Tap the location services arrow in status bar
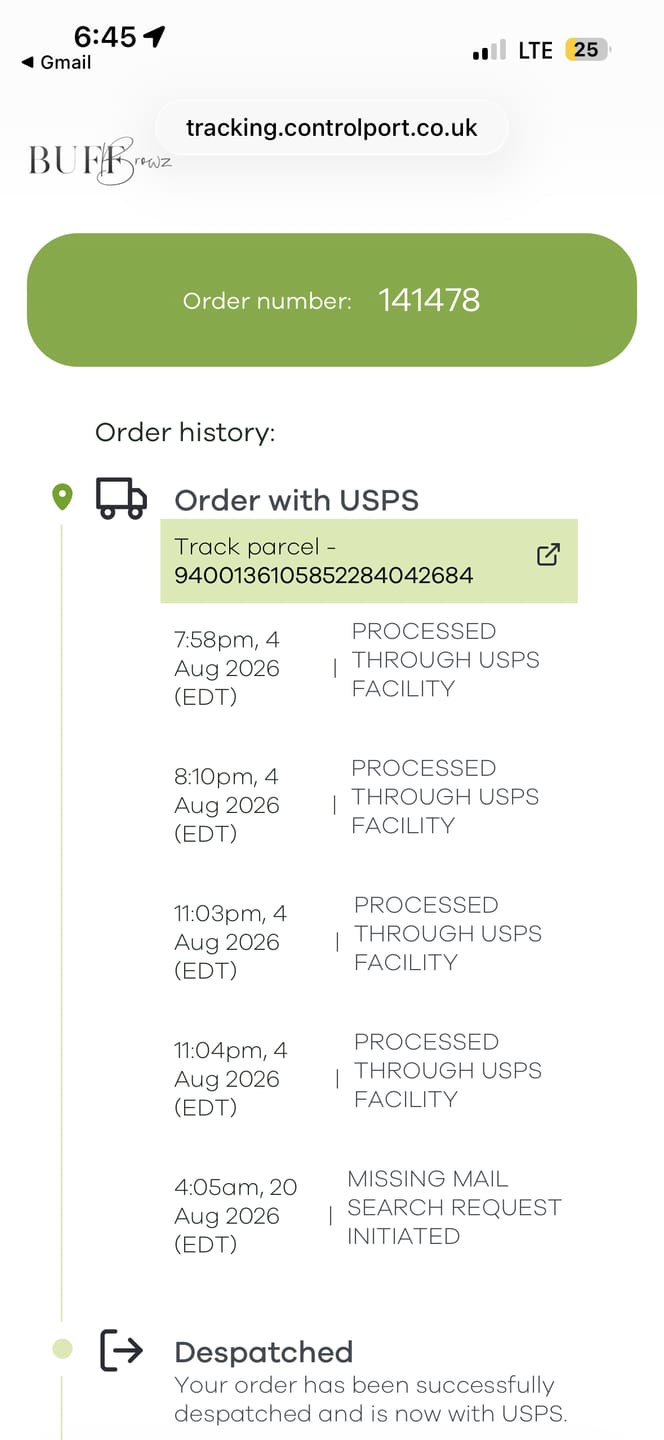664x1440 pixels. coord(153,37)
